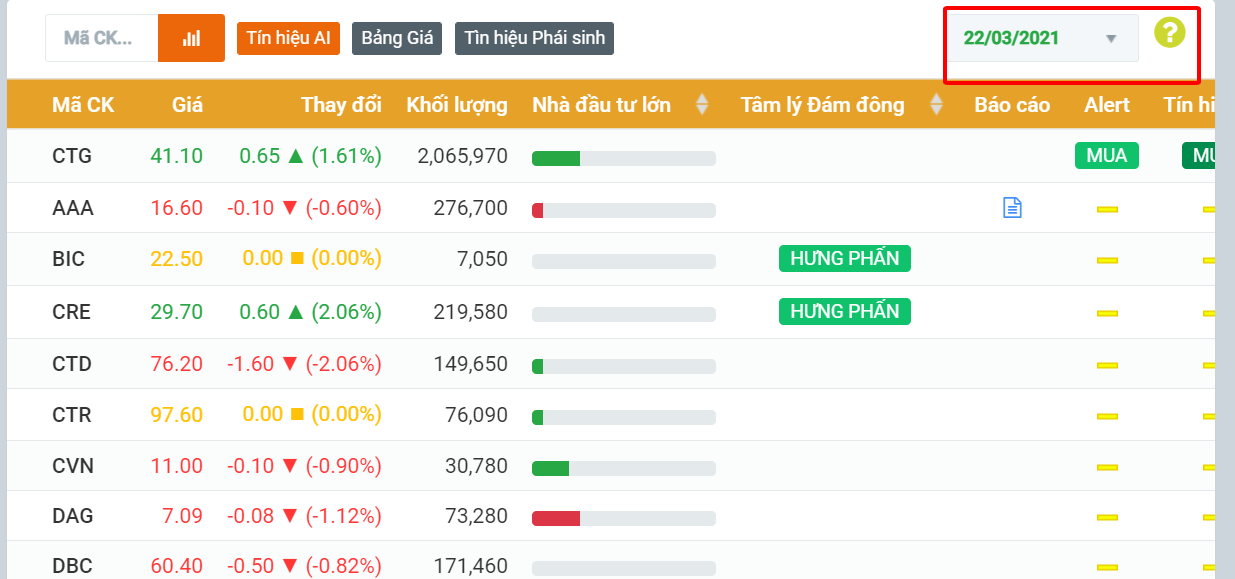Click the HƯNG PHẤN badge for BIC
Viewport: 1235px width, 579px height.
pyautogui.click(x=844, y=259)
